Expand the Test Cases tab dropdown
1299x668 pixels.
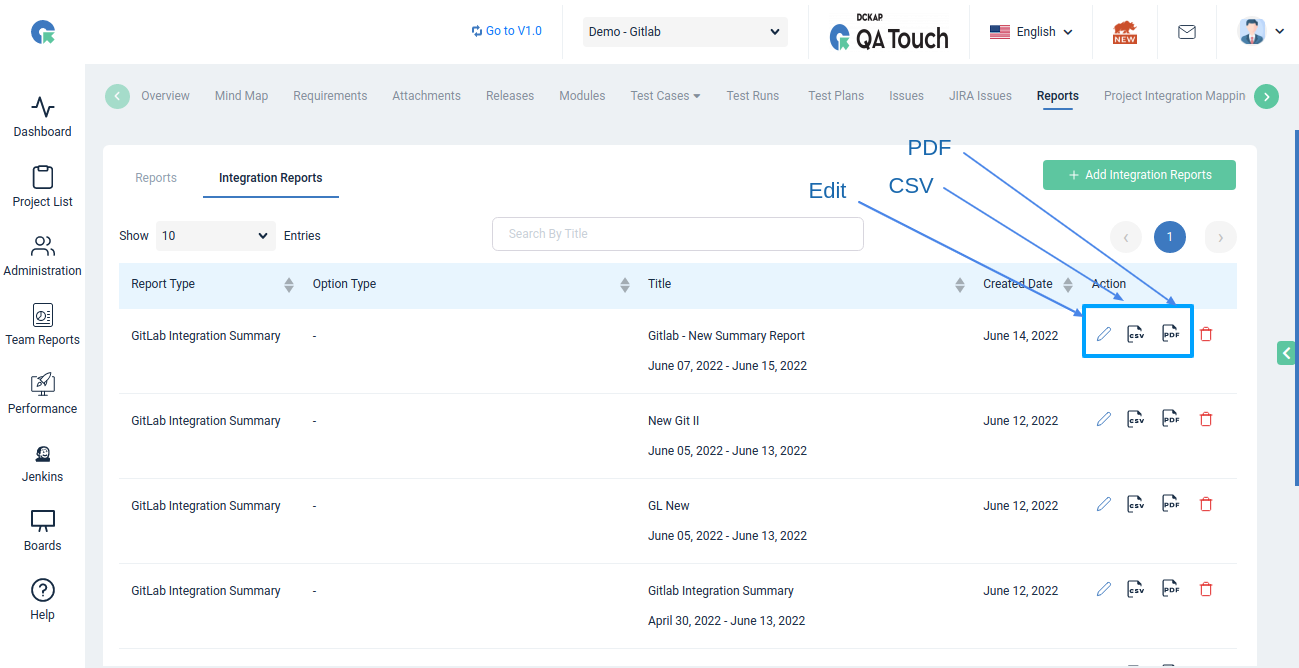(x=665, y=96)
